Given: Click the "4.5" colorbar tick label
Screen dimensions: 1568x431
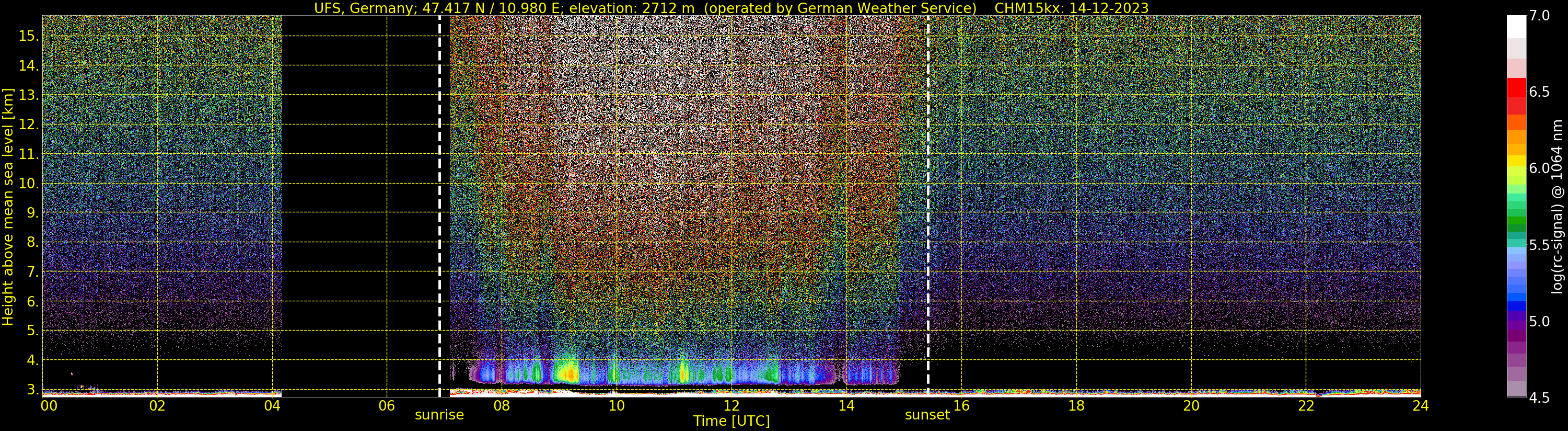Looking at the screenshot, I should (x=1539, y=398).
